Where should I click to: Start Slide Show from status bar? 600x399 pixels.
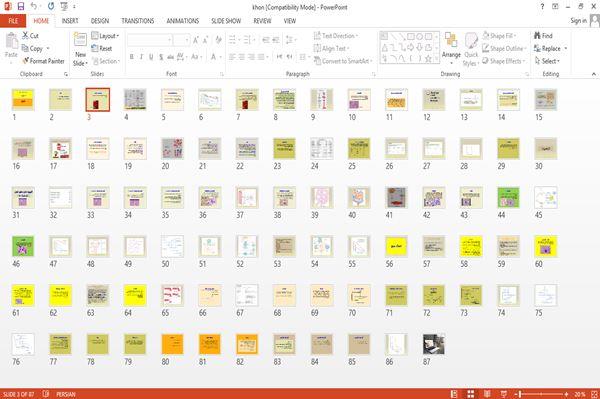[x=504, y=394]
